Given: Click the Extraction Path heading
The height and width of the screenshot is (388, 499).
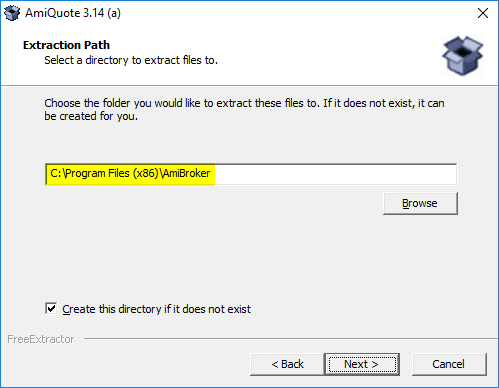Looking at the screenshot, I should coord(66,45).
